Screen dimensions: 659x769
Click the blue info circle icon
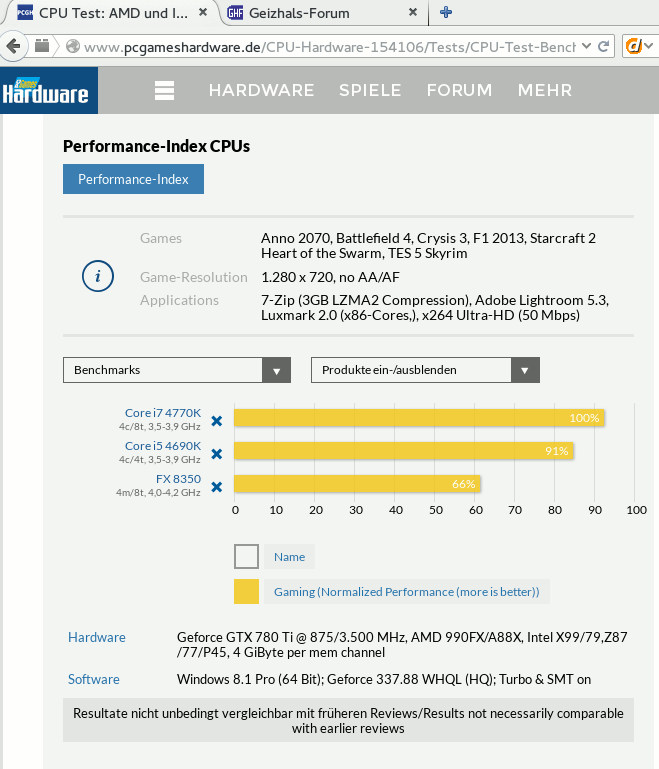coord(97,276)
